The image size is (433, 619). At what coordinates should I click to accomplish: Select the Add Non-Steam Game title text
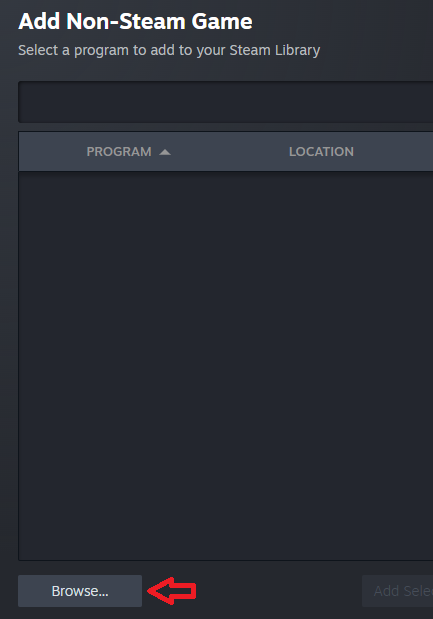[x=135, y=21]
